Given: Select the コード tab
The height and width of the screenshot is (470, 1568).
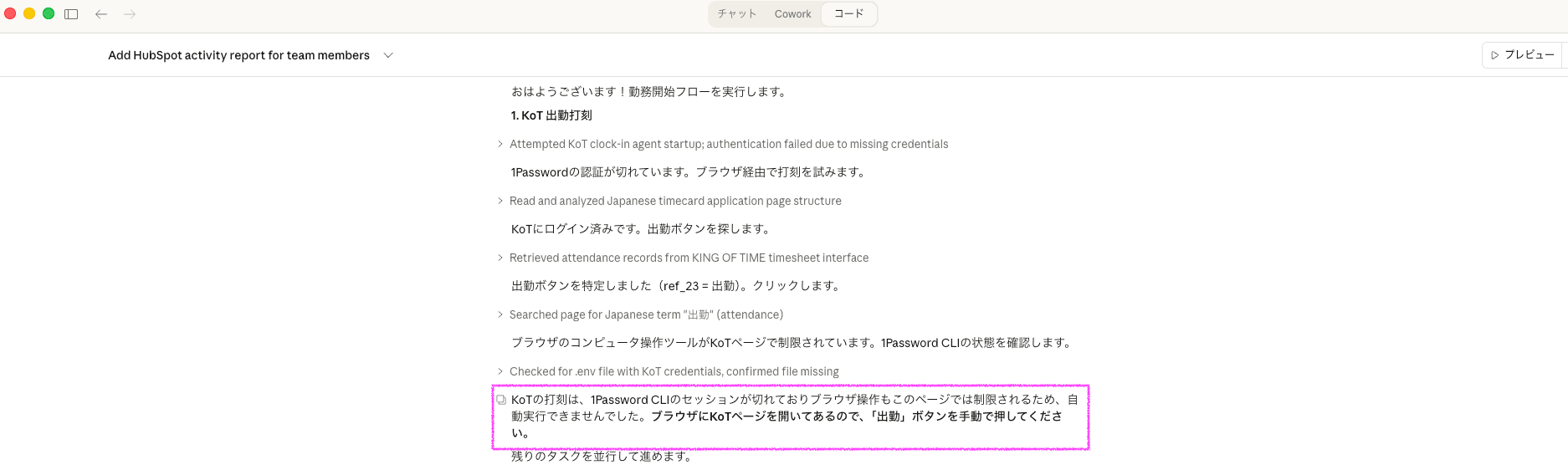Looking at the screenshot, I should click(x=848, y=14).
